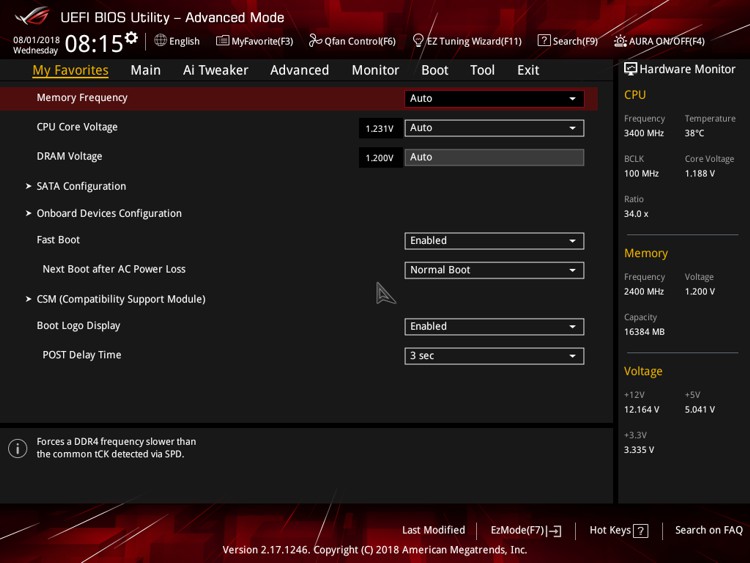Image resolution: width=750 pixels, height=563 pixels.
Task: Click the 1.231V CPU voltage value
Action: (x=380, y=129)
